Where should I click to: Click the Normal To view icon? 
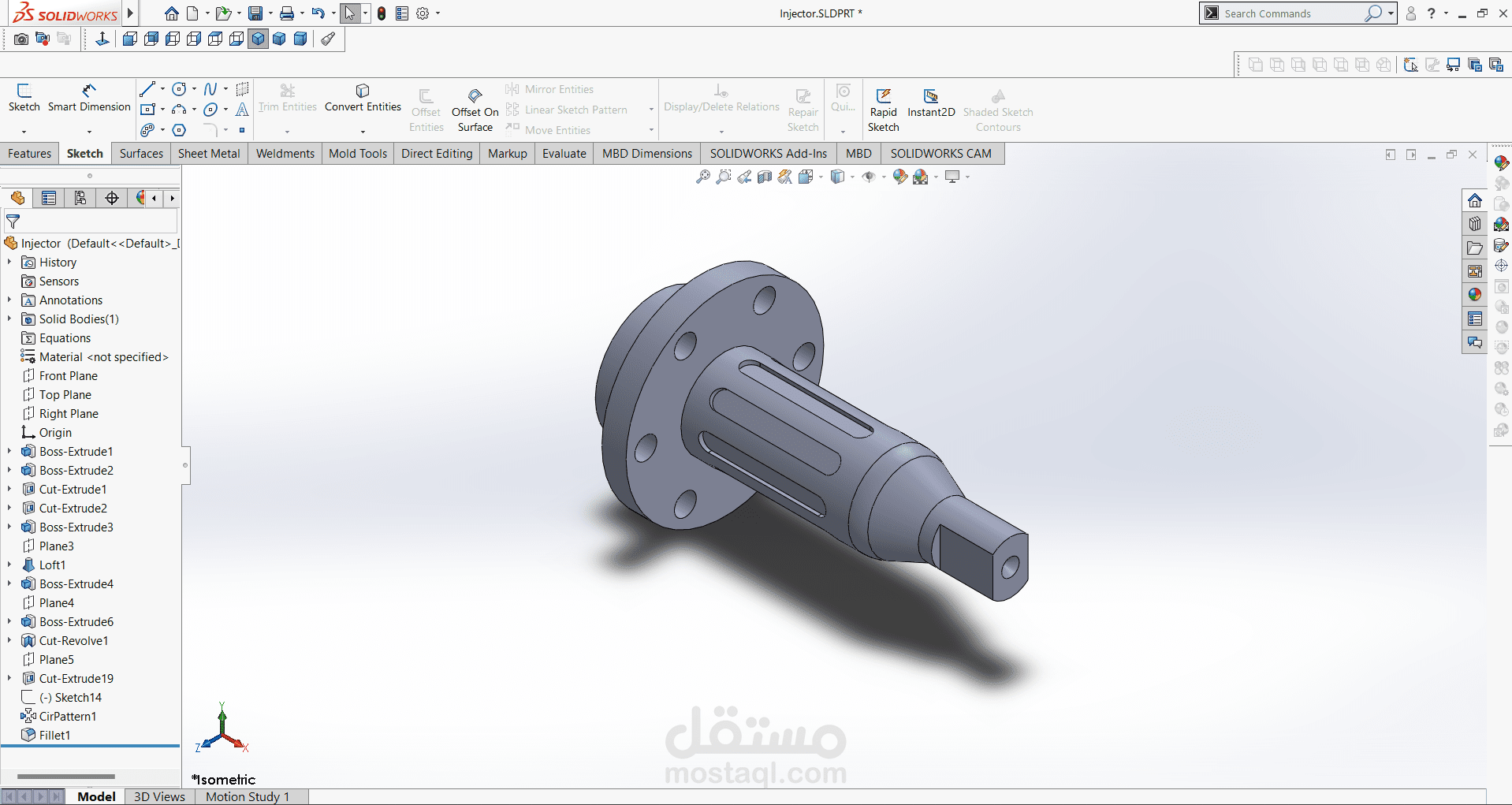(102, 39)
